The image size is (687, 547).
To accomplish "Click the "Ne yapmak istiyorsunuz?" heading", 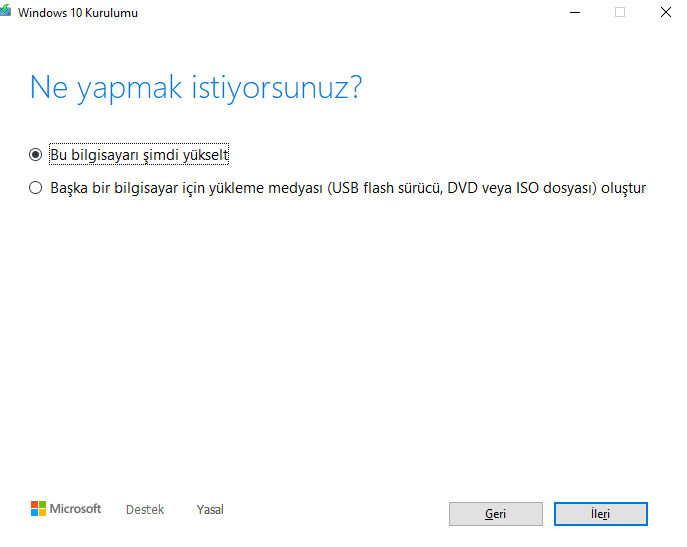I will coord(196,88).
